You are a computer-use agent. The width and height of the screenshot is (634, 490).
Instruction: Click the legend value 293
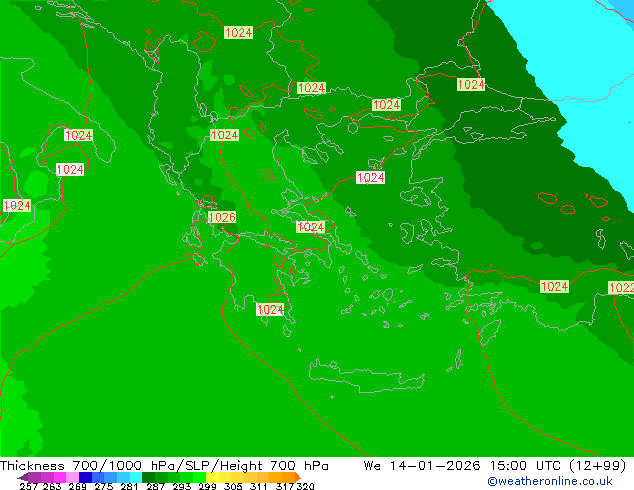[182, 486]
